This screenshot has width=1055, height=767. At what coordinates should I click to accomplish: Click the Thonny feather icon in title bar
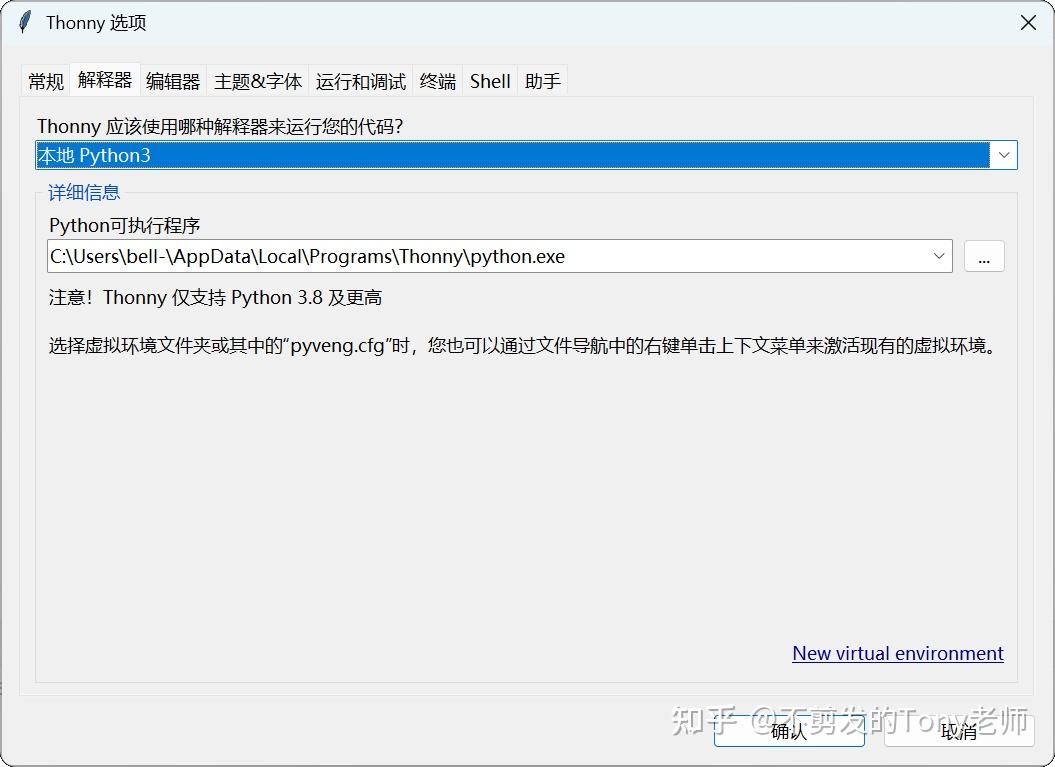click(23, 21)
